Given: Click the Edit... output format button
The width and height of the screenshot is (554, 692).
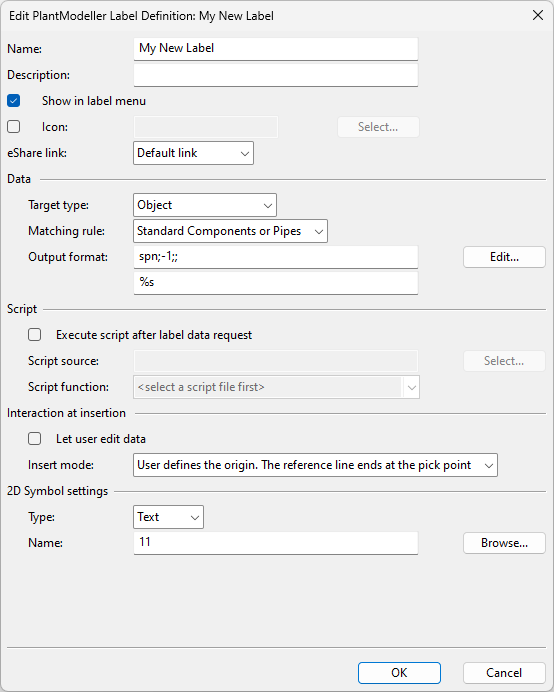Looking at the screenshot, I should click(x=504, y=257).
